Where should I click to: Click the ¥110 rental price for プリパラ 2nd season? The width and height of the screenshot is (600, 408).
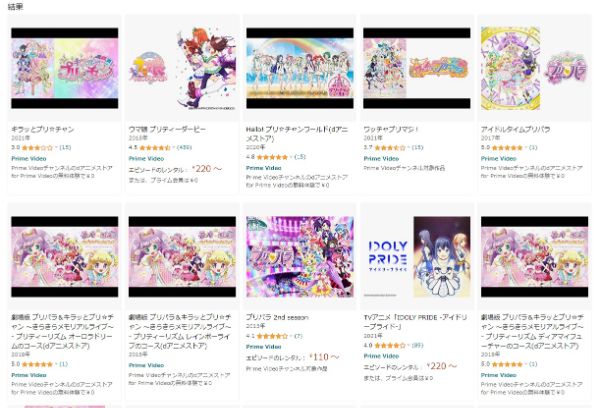pos(324,357)
